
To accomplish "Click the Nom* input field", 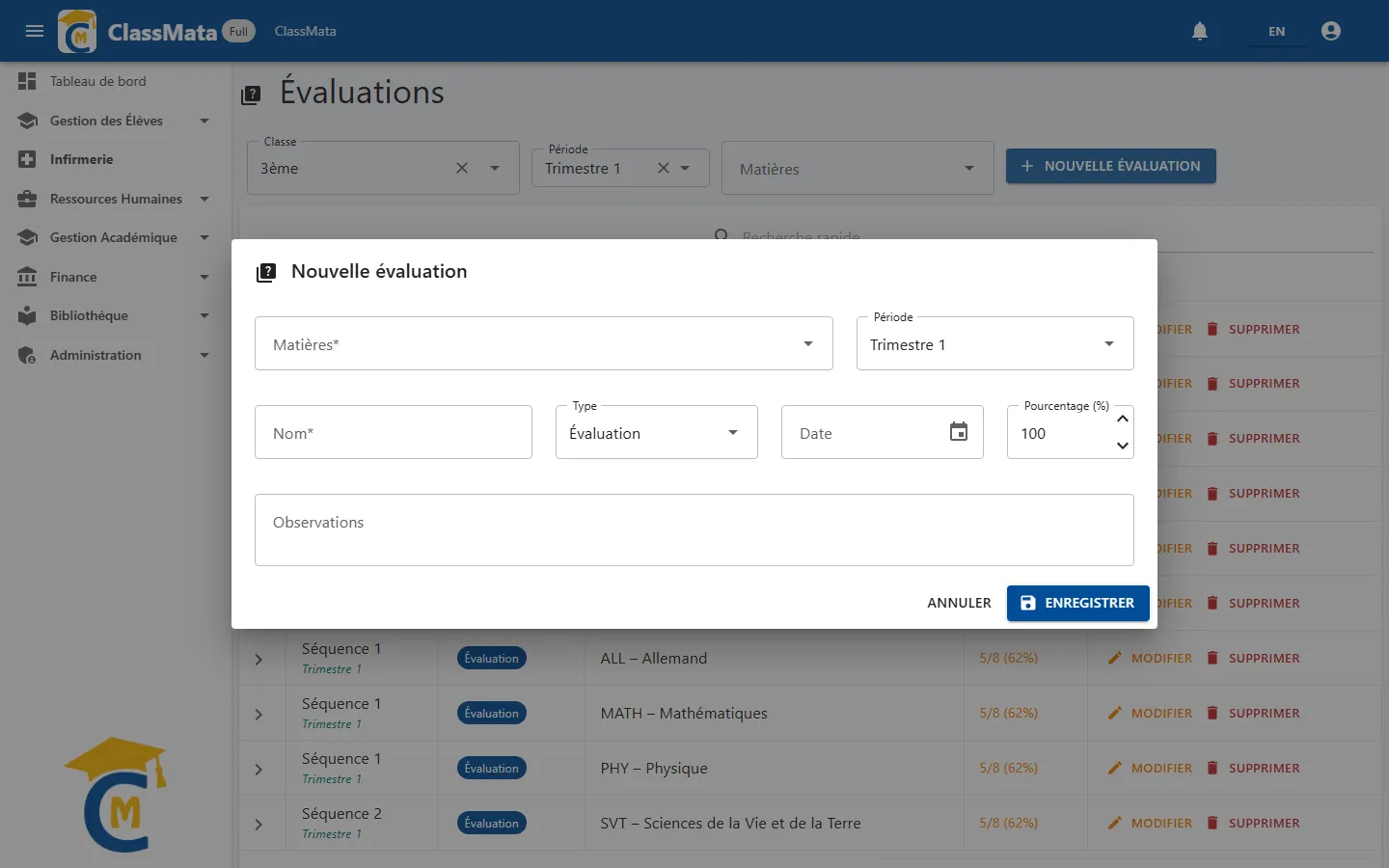I will click(394, 432).
